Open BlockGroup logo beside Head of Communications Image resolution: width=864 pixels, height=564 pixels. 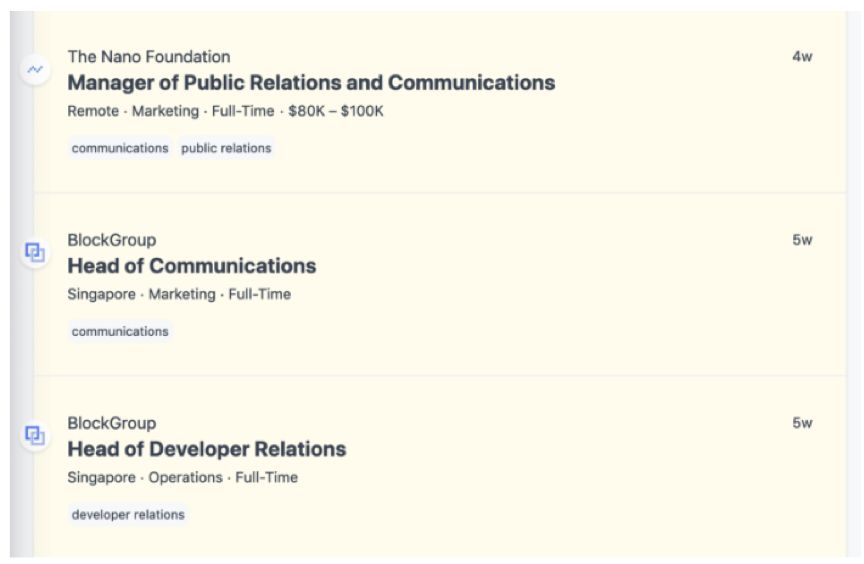pyautogui.click(x=35, y=253)
